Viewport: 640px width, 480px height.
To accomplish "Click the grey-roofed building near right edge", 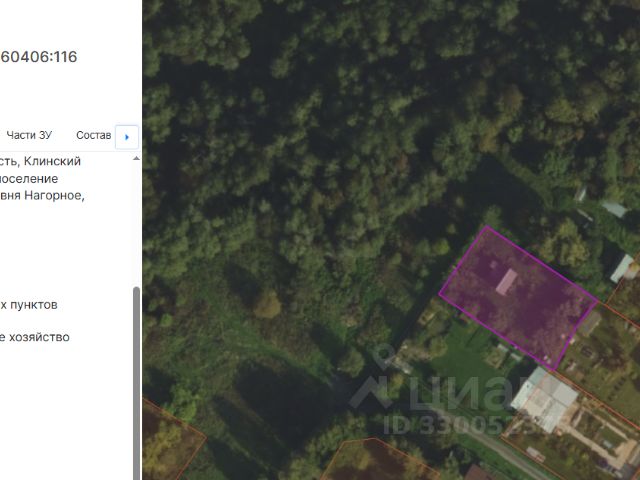I will 622,268.
